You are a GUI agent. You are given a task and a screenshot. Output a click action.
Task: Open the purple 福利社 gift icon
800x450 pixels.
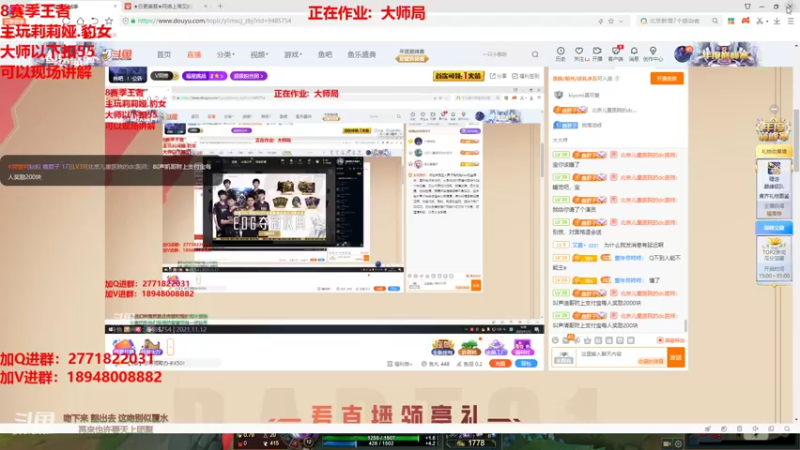pos(522,347)
